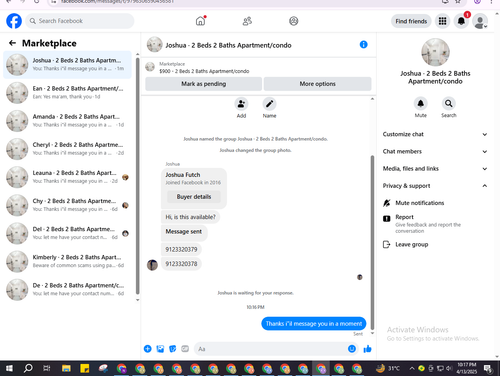This screenshot has width=500, height=376.
Task: Open the Friends icon in top navigation
Action: [247, 21]
